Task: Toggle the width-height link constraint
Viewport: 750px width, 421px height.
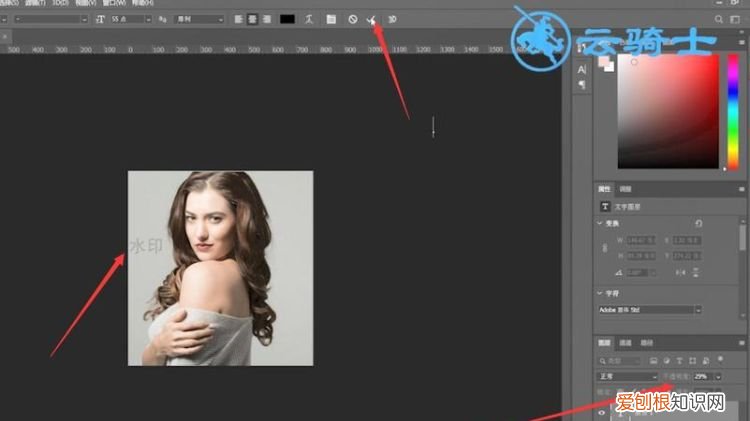Action: [x=603, y=248]
